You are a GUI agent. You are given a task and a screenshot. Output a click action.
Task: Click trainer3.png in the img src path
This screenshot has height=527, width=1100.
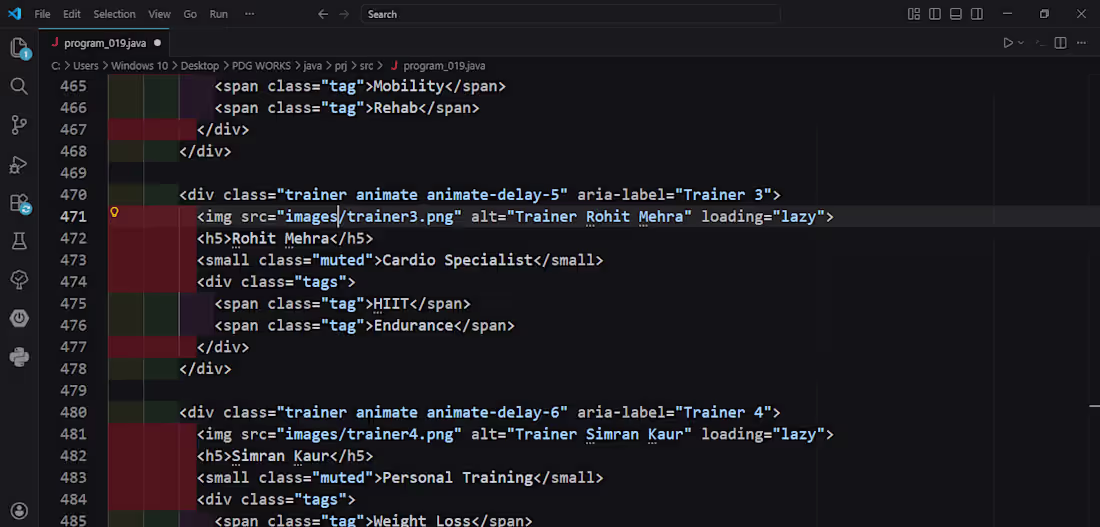[x=401, y=217]
